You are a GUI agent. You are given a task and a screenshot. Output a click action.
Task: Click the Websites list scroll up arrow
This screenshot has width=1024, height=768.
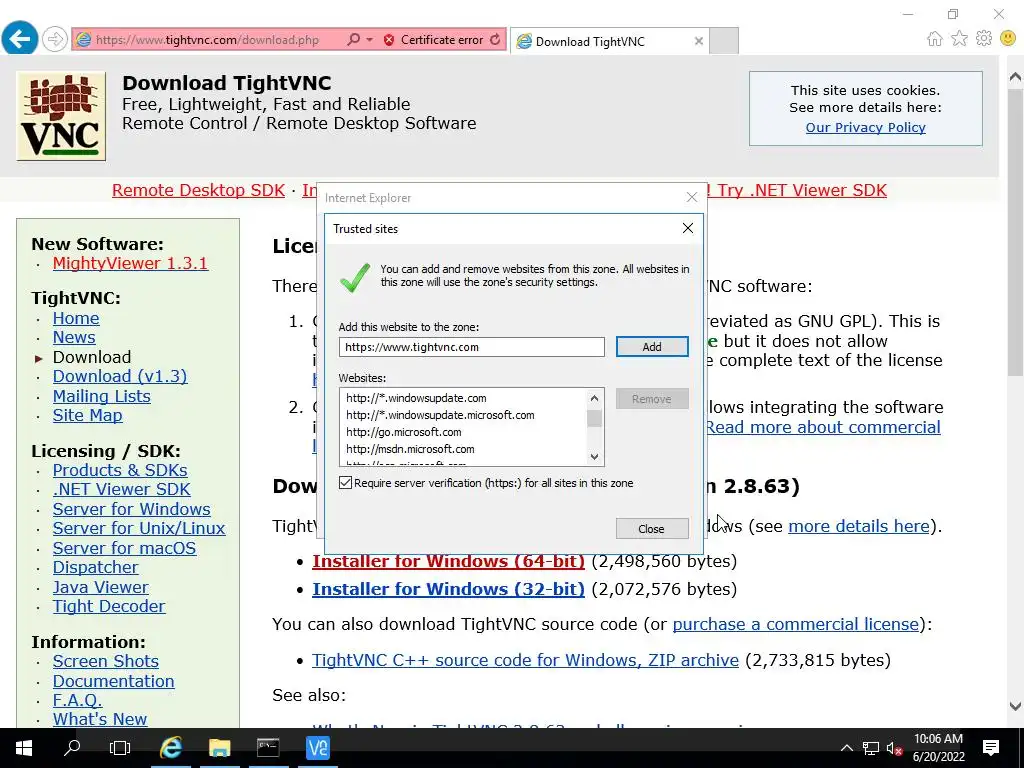pos(594,398)
